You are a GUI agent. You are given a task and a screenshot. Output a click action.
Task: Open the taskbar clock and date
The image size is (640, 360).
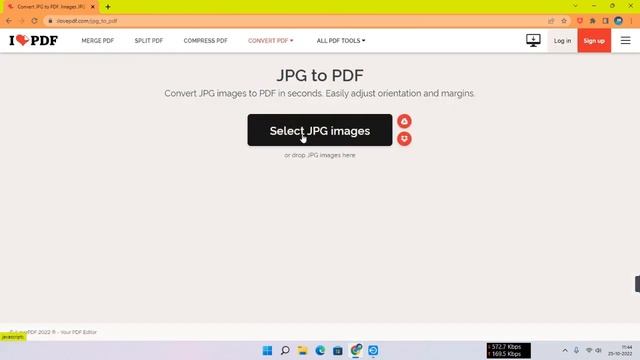pos(620,351)
